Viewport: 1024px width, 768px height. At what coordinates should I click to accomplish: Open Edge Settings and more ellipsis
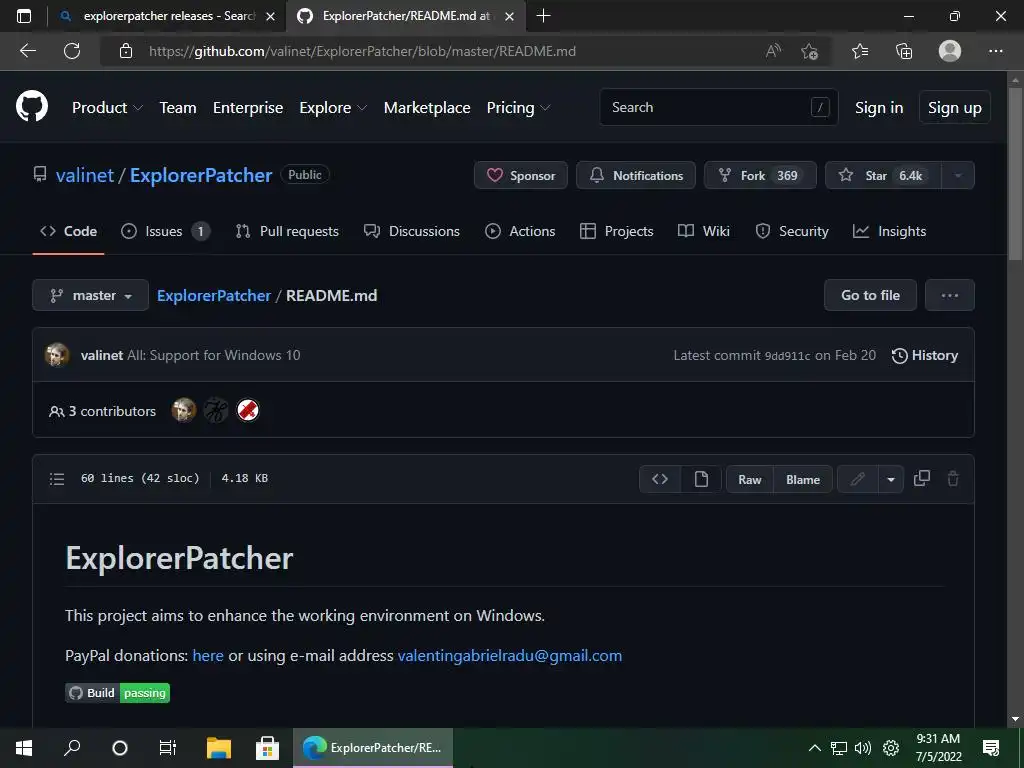tap(995, 51)
